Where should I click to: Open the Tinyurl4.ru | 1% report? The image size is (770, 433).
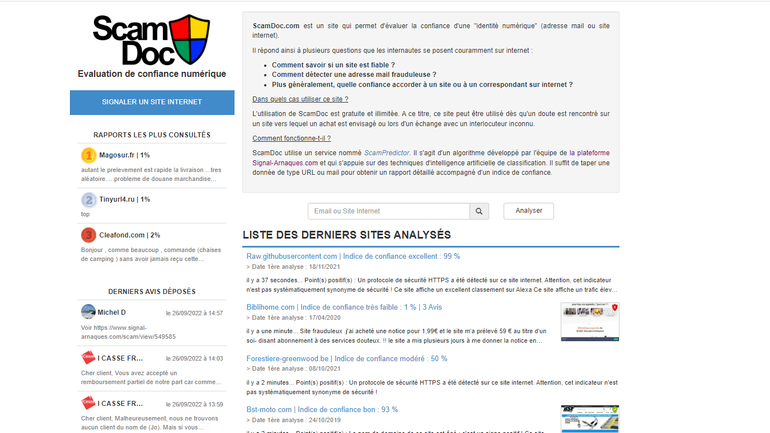click(x=124, y=199)
